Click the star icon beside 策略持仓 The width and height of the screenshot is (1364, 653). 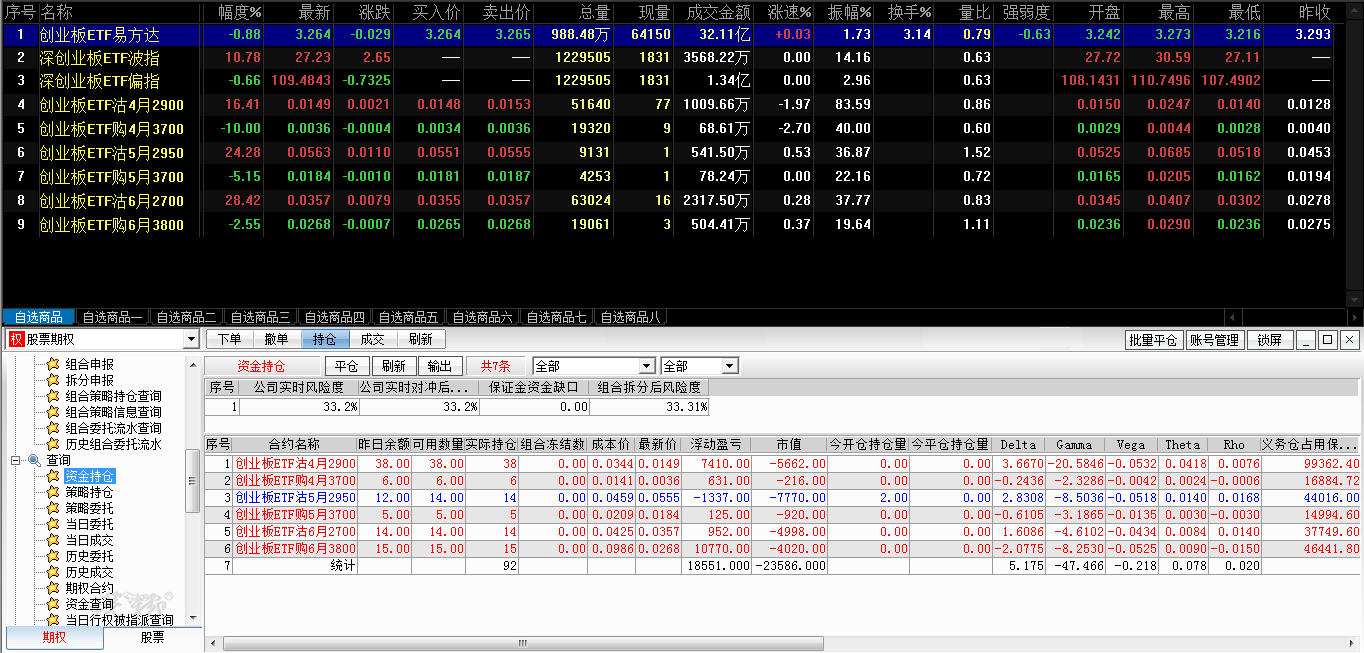pyautogui.click(x=53, y=492)
